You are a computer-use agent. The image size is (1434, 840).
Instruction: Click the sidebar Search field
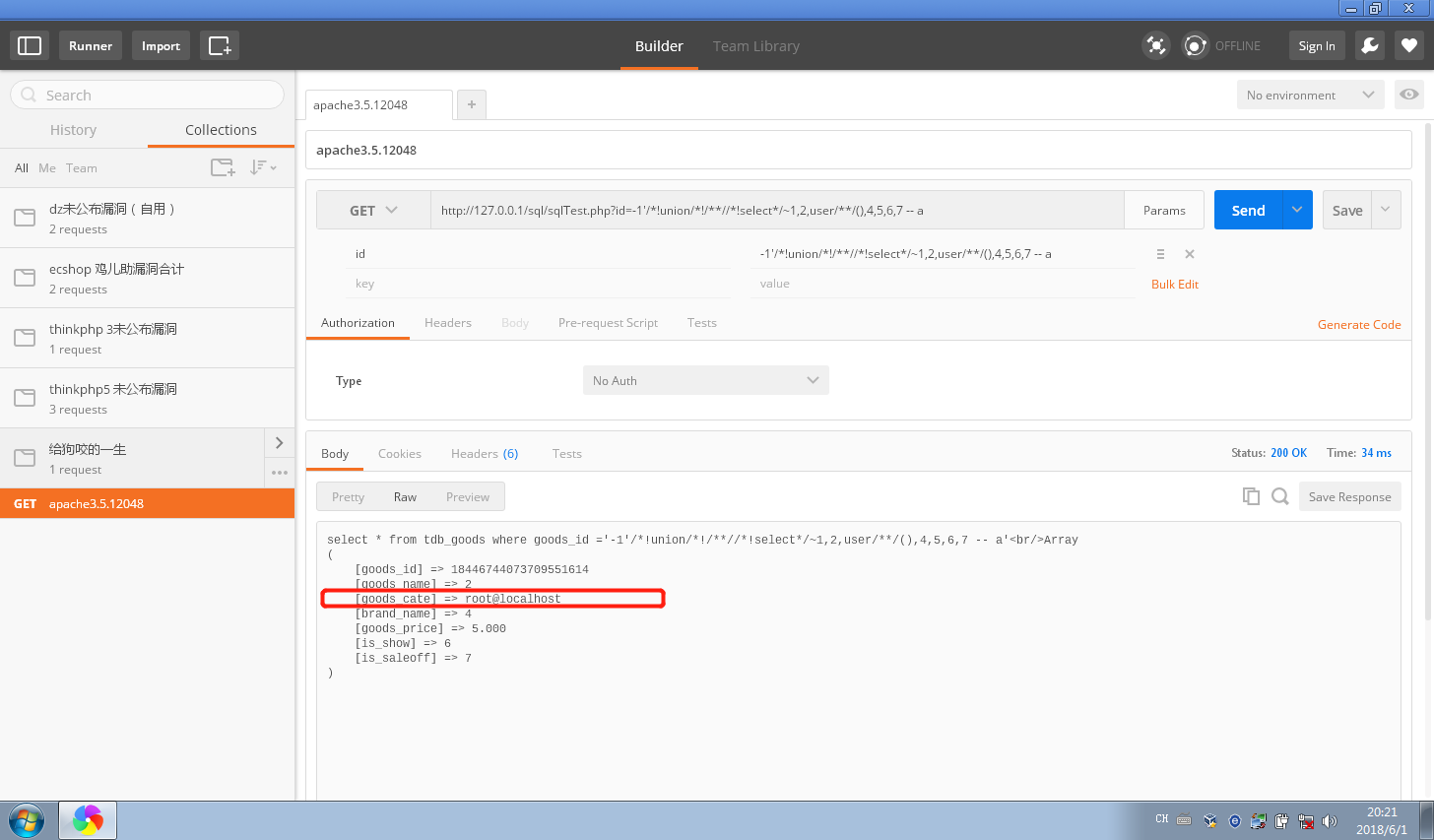(148, 95)
